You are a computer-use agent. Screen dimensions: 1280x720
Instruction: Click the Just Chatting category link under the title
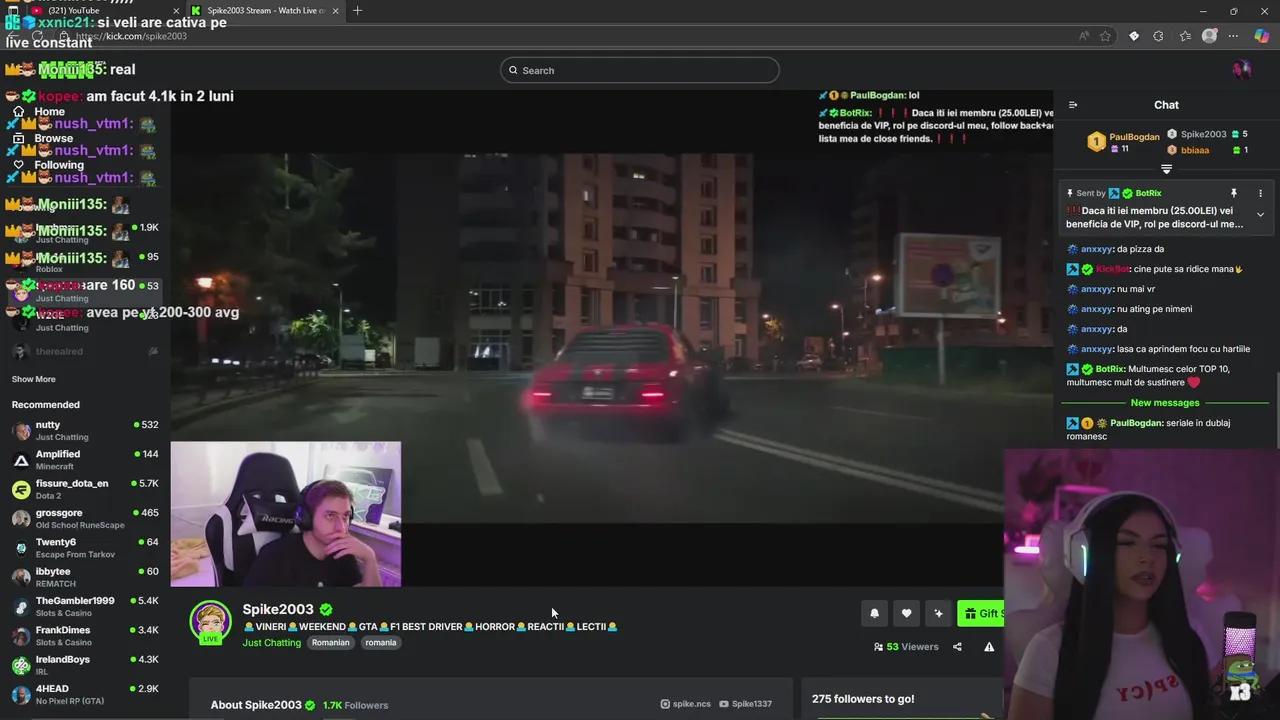[x=271, y=643]
